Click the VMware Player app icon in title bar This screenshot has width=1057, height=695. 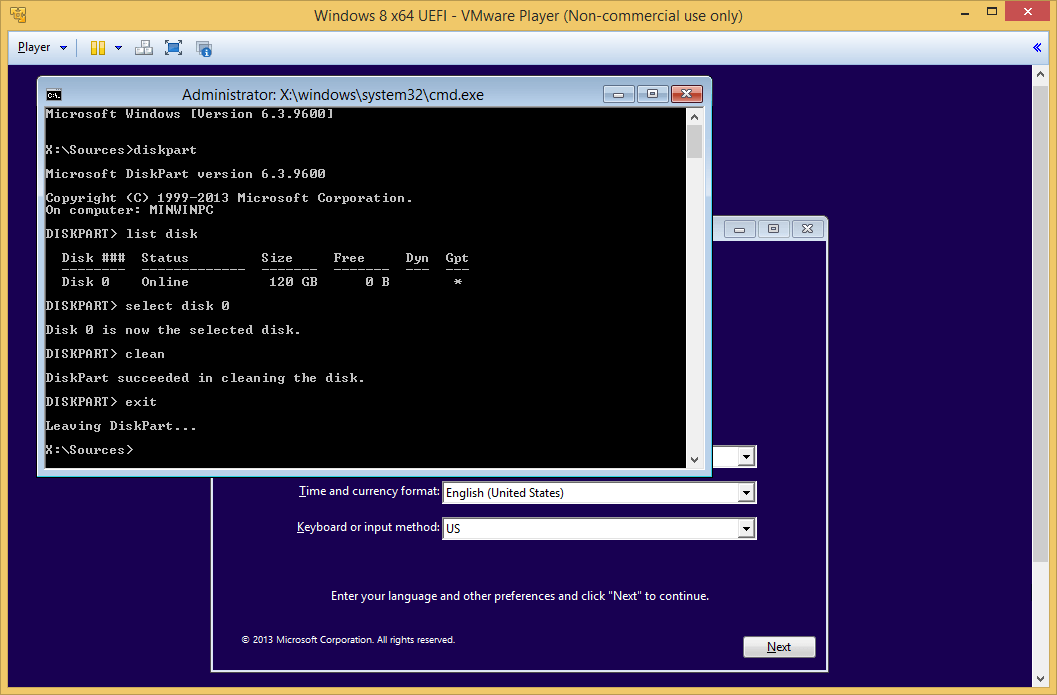coord(18,15)
